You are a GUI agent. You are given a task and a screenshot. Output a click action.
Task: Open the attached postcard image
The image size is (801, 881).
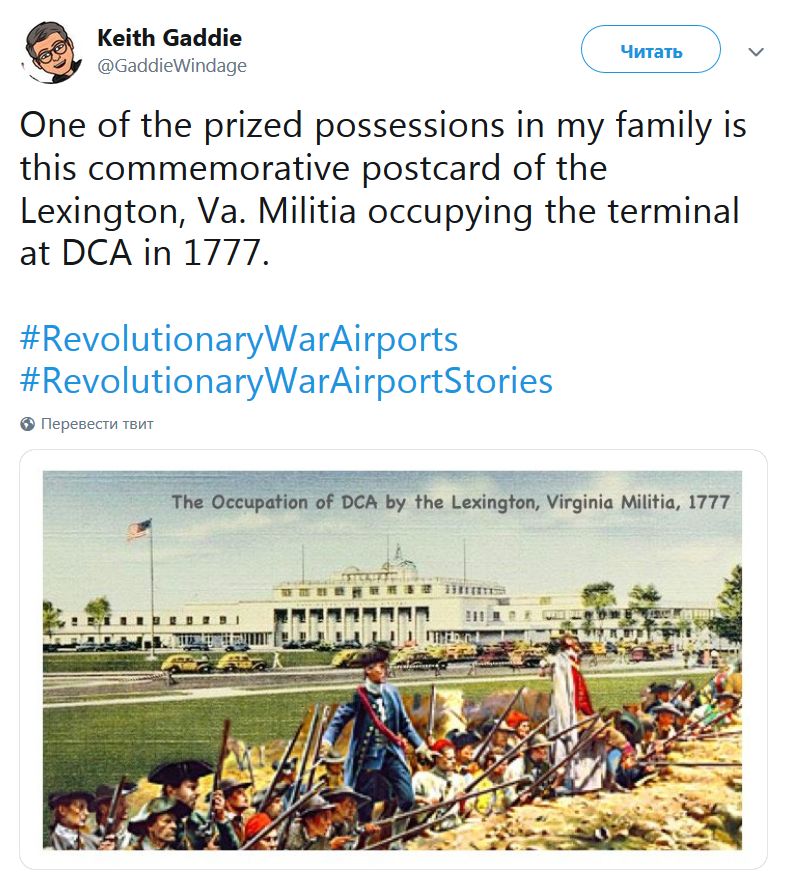point(393,660)
